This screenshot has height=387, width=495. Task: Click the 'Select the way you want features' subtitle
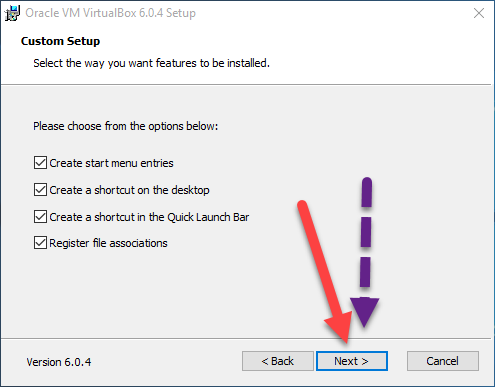coord(151,63)
